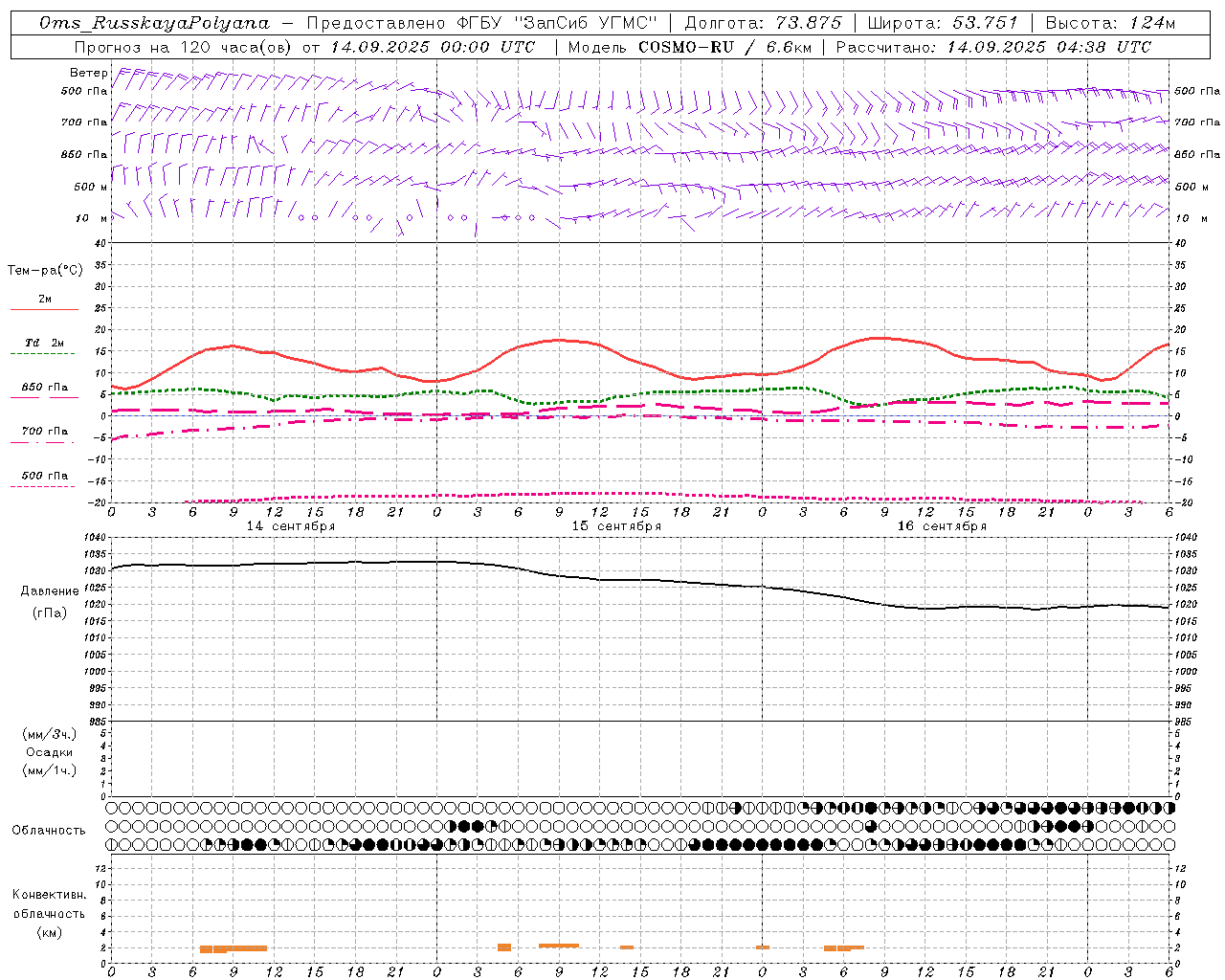This screenshot has height=980, width=1225.
Task: Click calculation time 14.09.2025 04:38 UTC
Action: pyautogui.click(x=1049, y=47)
